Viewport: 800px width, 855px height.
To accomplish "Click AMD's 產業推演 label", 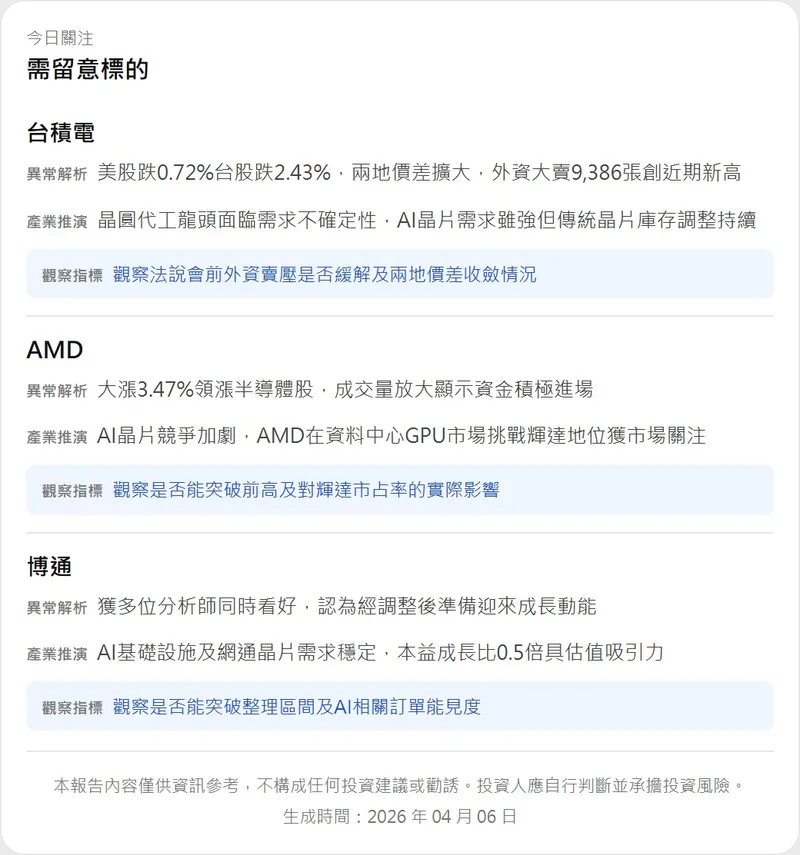I will [x=57, y=437].
